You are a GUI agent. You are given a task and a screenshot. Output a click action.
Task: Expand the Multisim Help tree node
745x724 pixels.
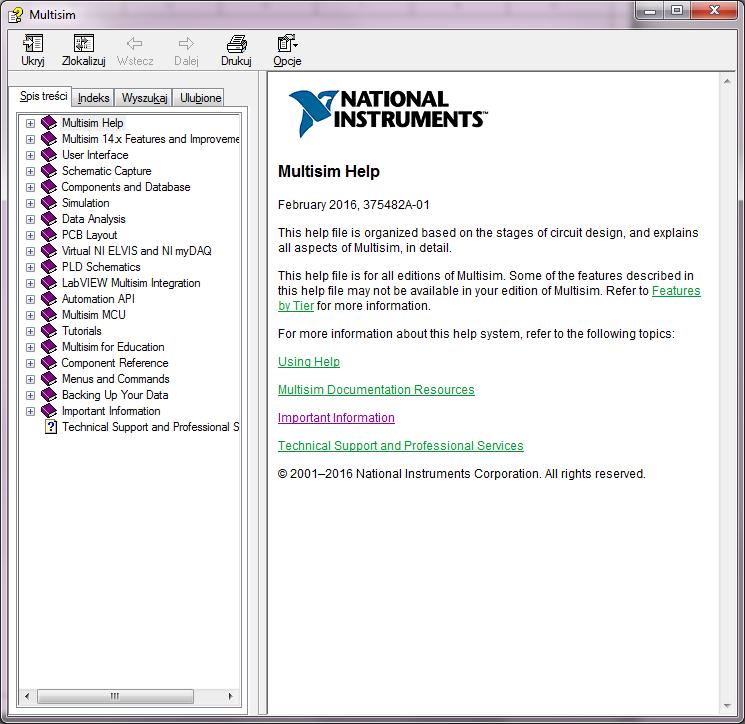pos(30,124)
